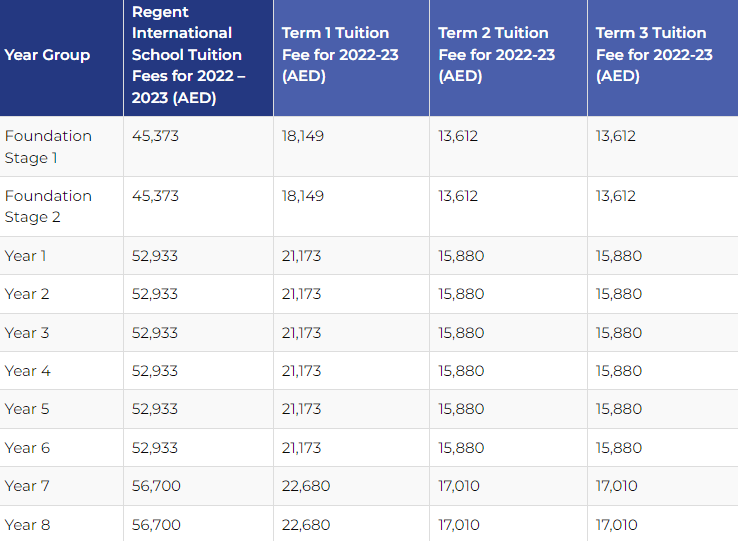Viewport: 738px width, 541px height.
Task: Select Year 7 Term 1 fee 22,680
Action: [x=306, y=486]
